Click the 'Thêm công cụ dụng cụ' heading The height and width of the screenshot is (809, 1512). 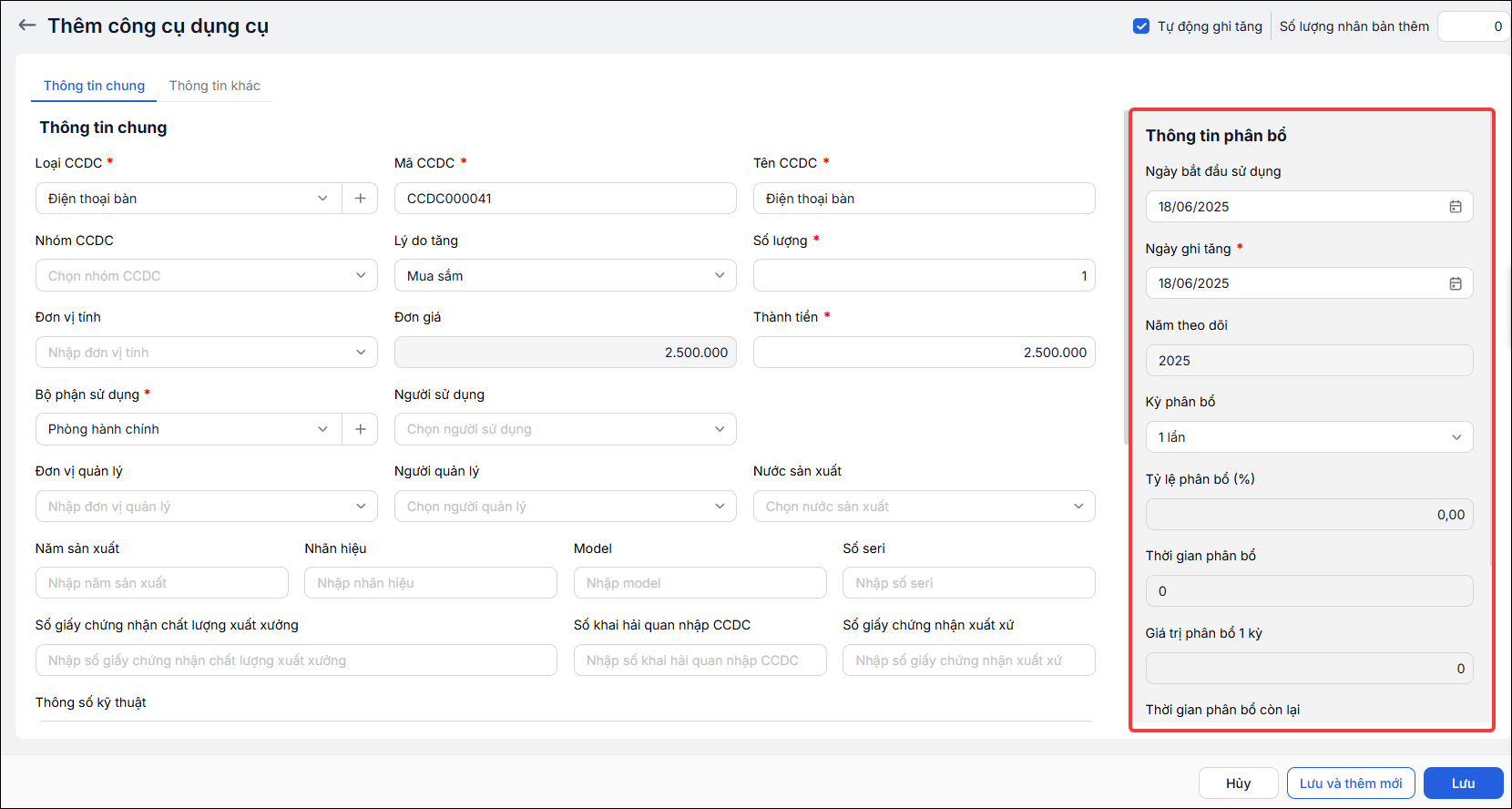tap(158, 26)
